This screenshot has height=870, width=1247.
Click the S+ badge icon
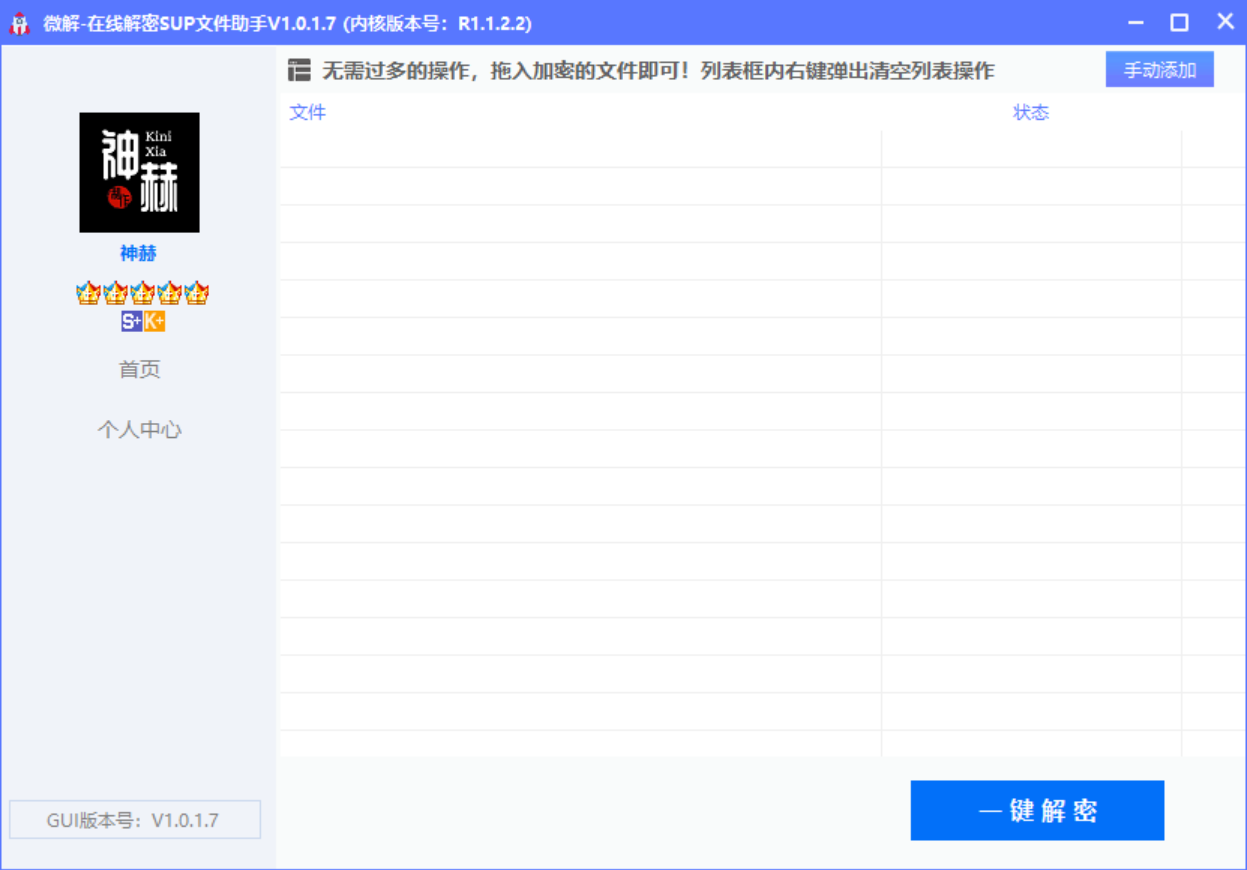pyautogui.click(x=131, y=321)
